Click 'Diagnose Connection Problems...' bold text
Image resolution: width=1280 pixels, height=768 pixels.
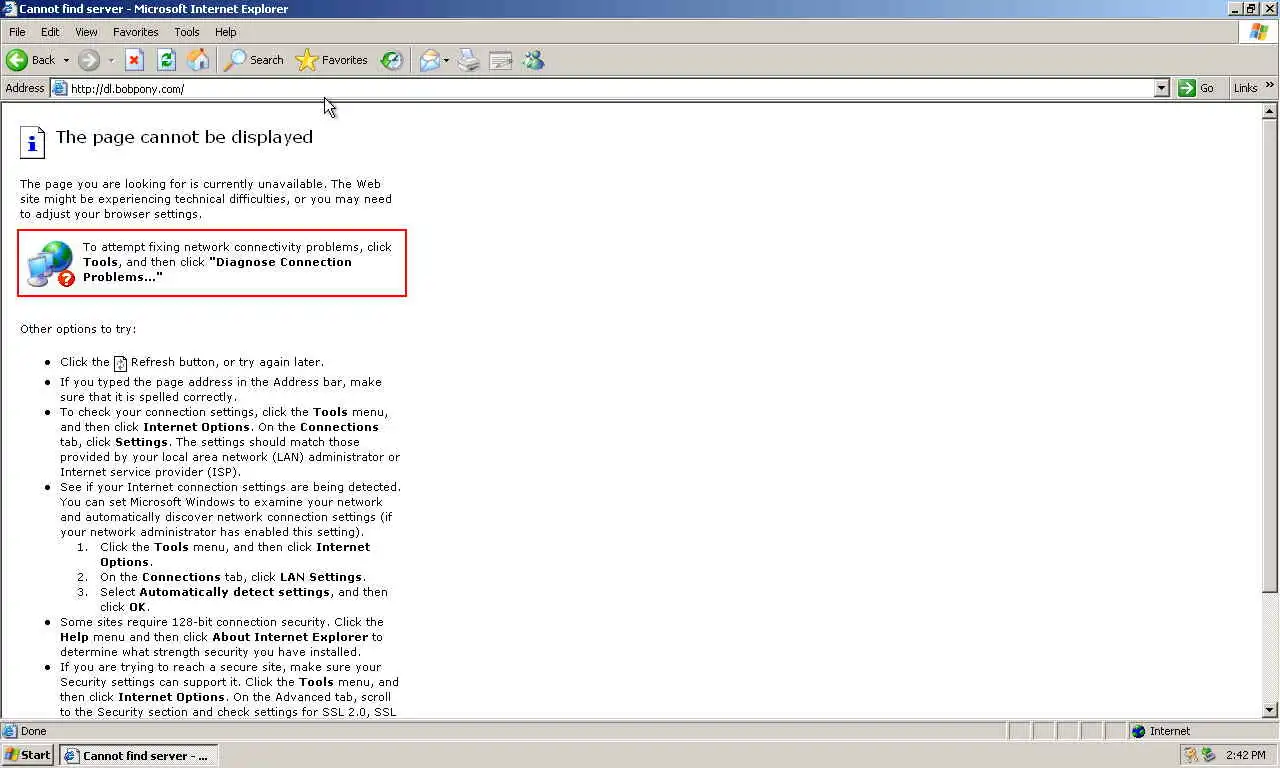point(217,269)
